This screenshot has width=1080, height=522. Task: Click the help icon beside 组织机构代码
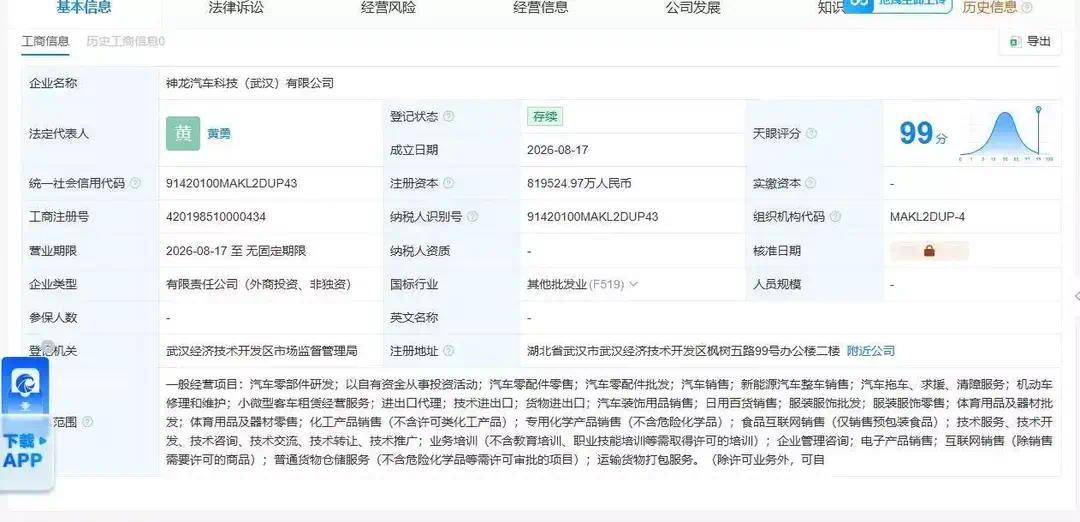835,217
